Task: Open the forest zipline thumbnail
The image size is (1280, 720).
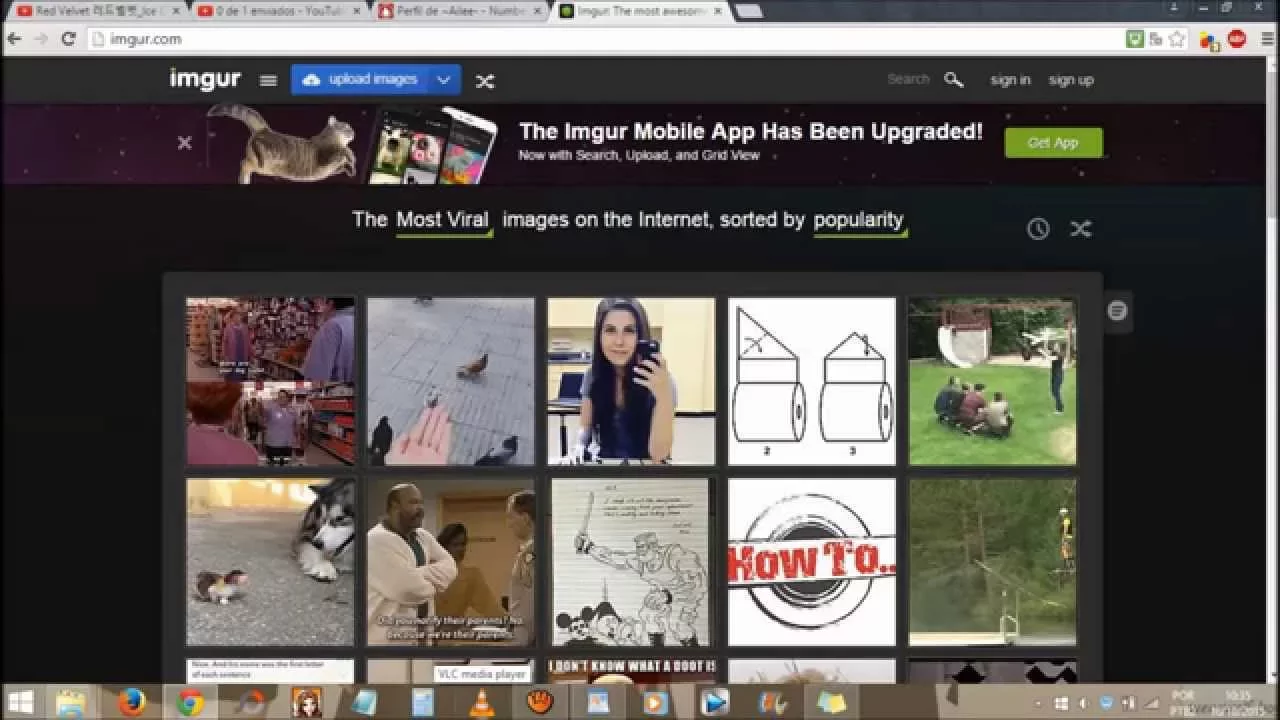Action: pos(992,562)
